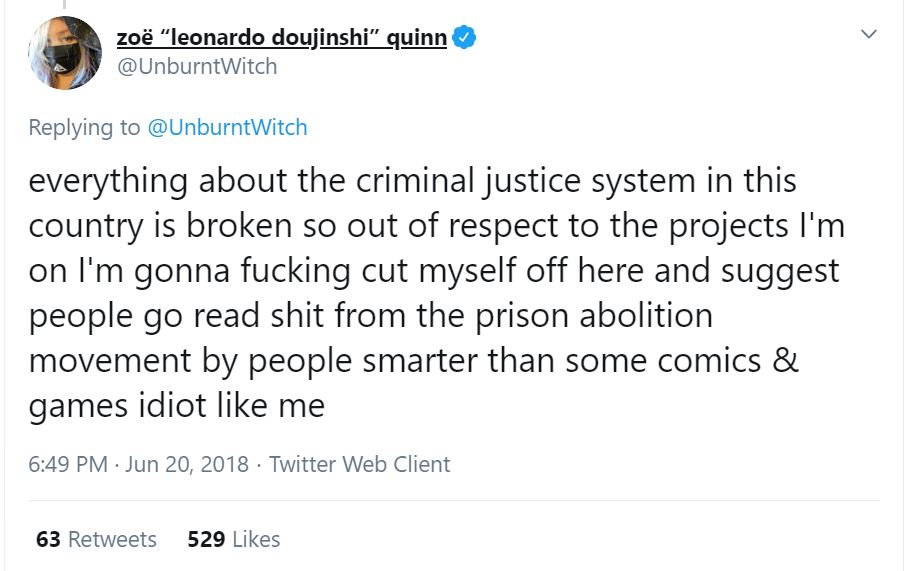Image resolution: width=913 pixels, height=571 pixels.
Task: Click the closing words "games idiot like me"
Action: [x=177, y=406]
